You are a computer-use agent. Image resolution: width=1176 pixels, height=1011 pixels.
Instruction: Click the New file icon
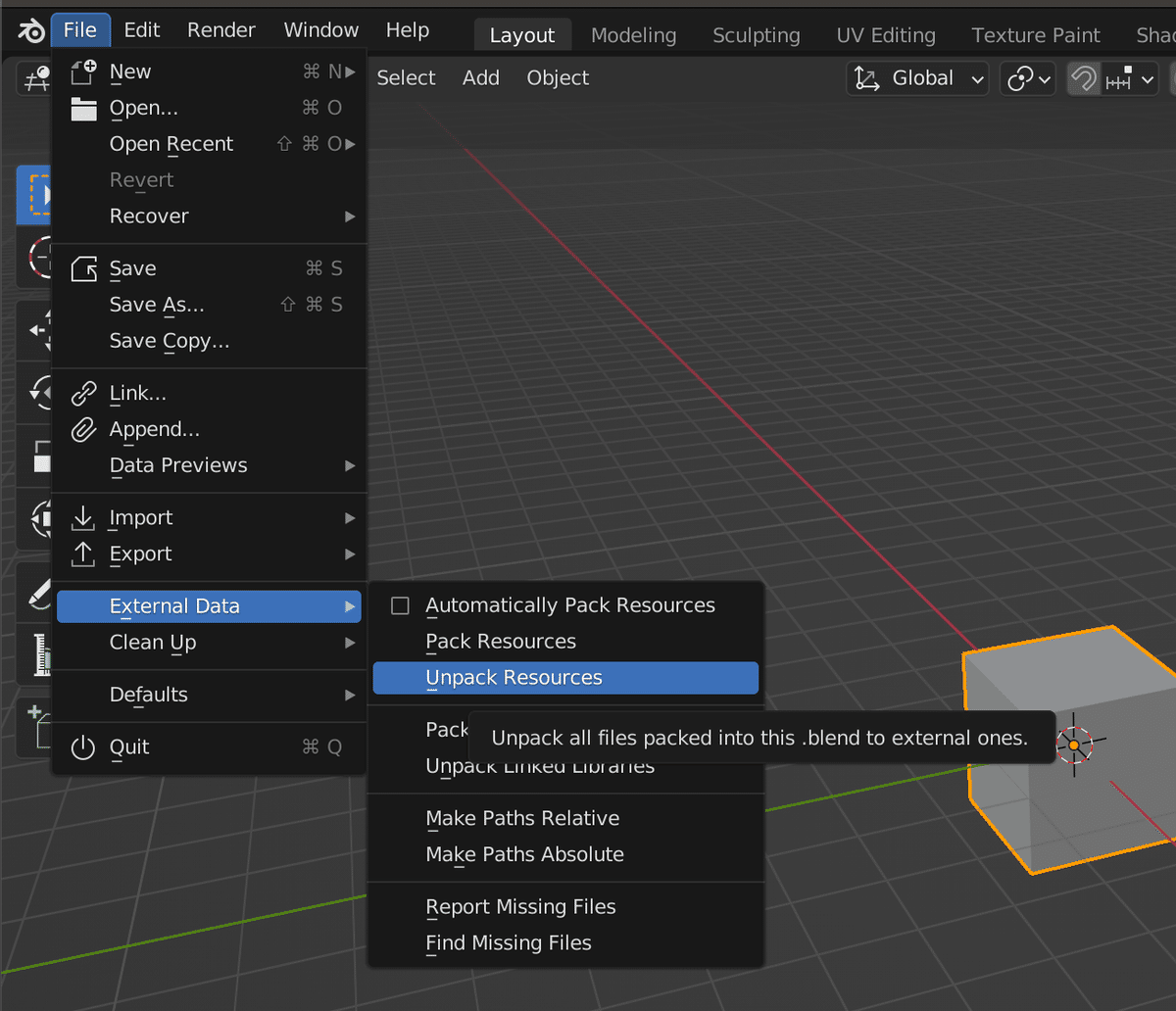pos(84,72)
